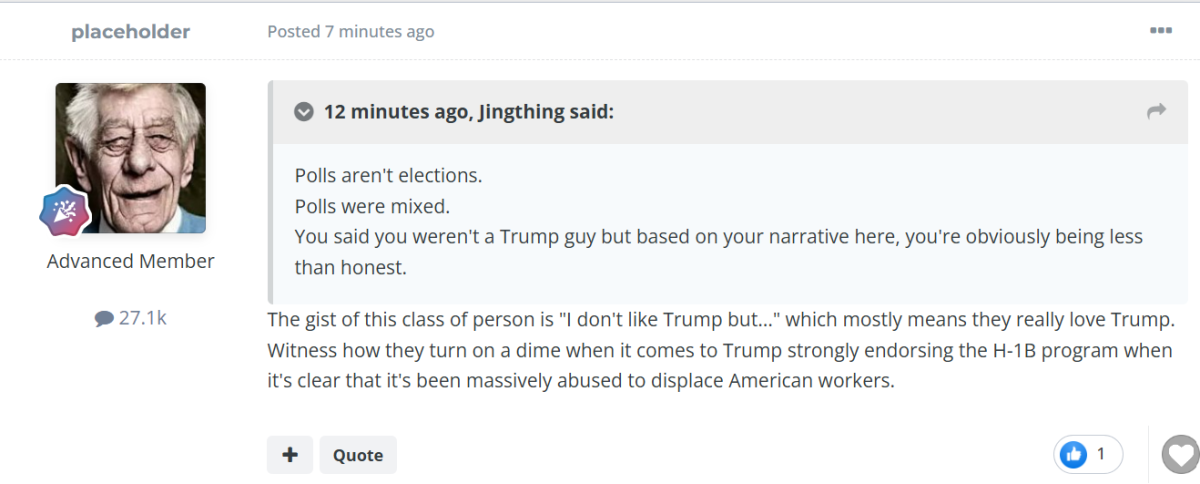Jump to the original quoted post via the arrow
The height and width of the screenshot is (484, 1200).
[1157, 111]
